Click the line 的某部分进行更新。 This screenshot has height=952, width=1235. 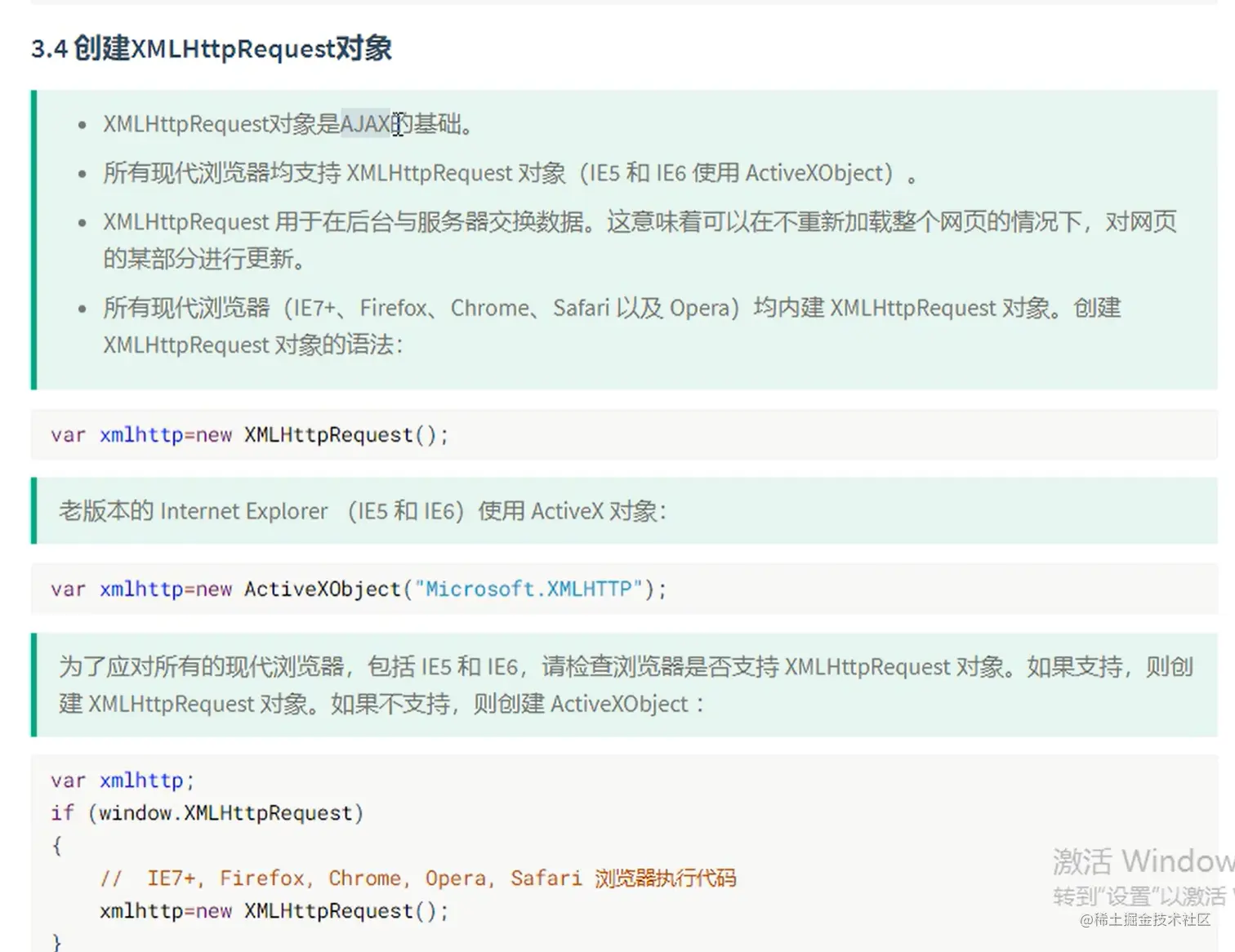(x=205, y=259)
